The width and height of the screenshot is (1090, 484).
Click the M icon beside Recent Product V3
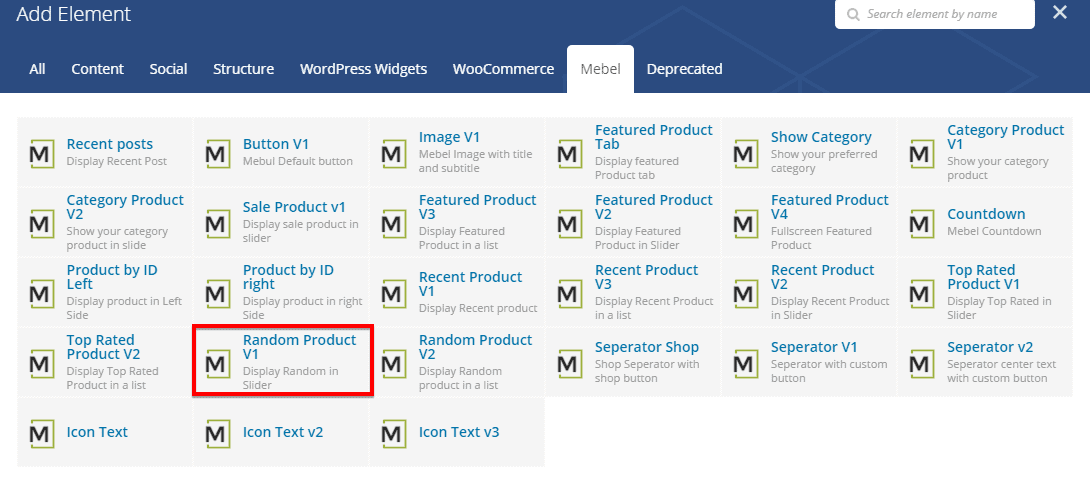(571, 293)
